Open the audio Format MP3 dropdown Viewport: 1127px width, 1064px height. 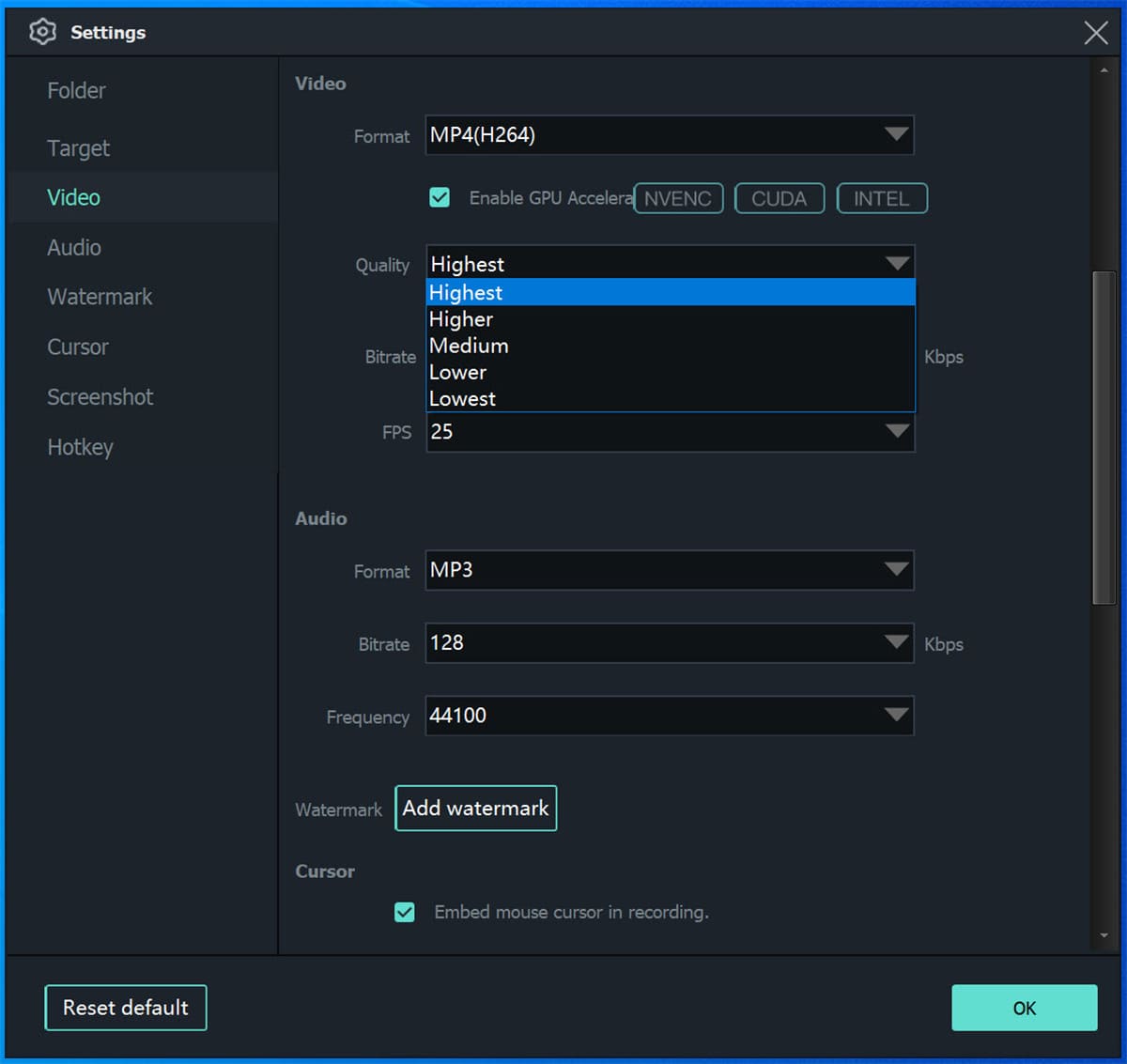coord(896,570)
